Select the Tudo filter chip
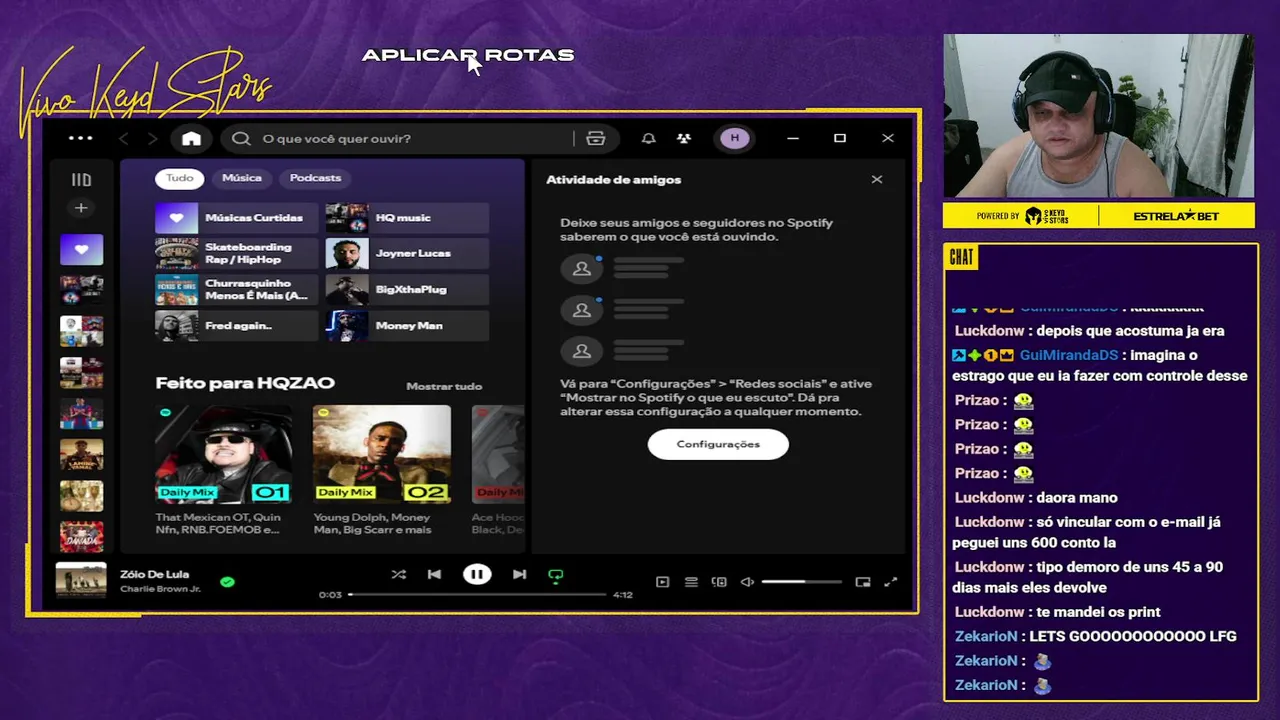This screenshot has width=1280, height=720. pos(180,178)
